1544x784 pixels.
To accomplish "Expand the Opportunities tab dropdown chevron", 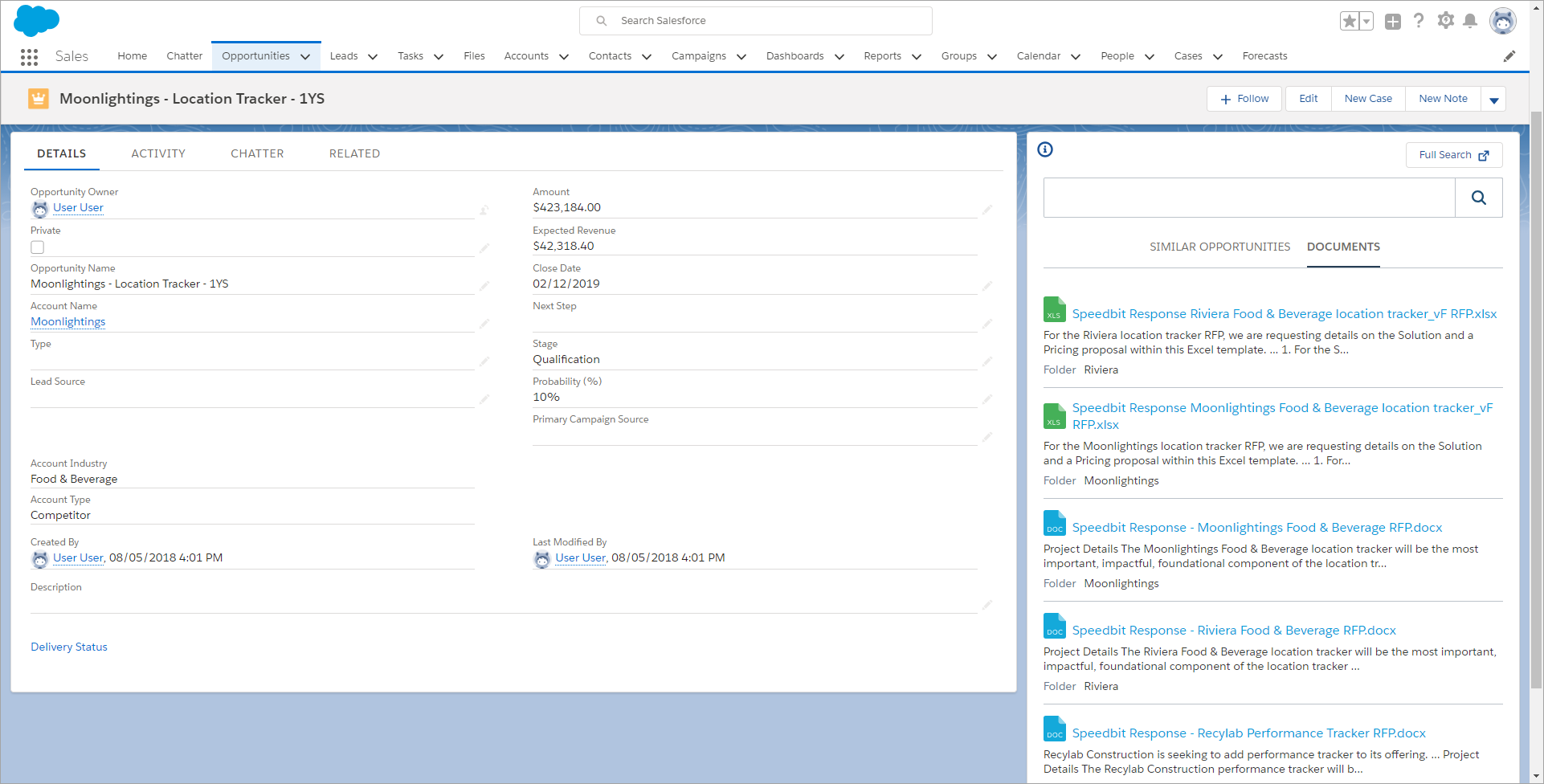I will click(305, 57).
